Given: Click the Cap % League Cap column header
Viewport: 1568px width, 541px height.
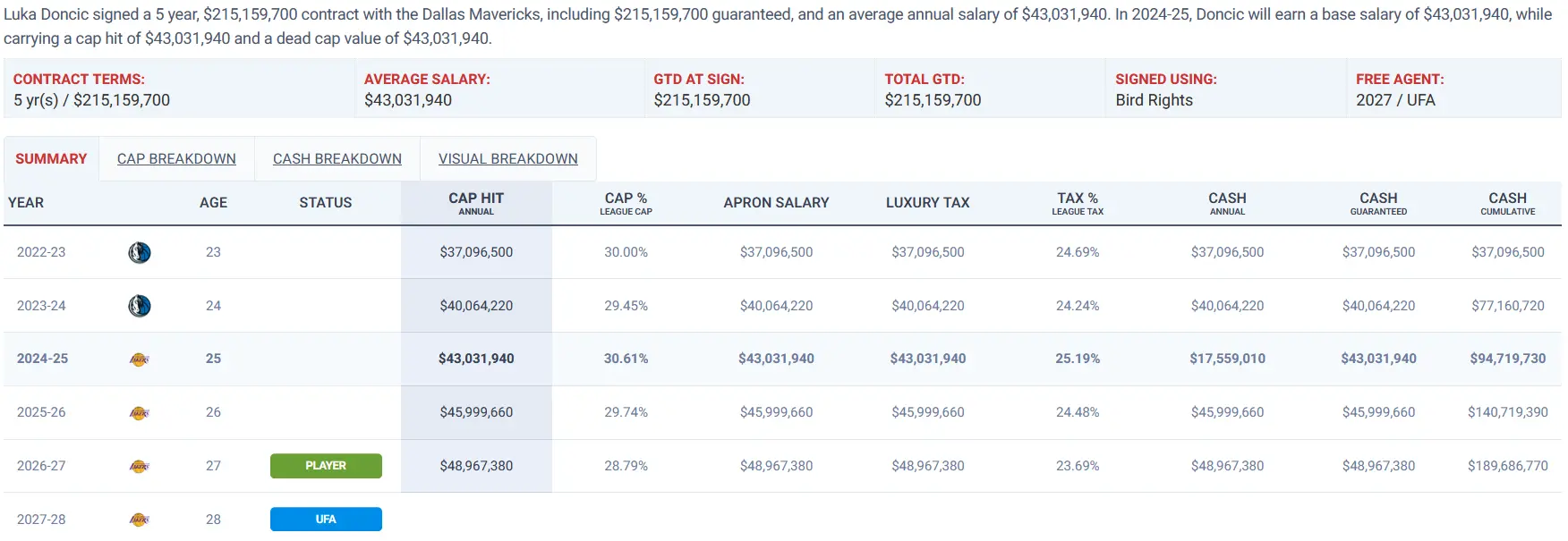Looking at the screenshot, I should (x=626, y=203).
